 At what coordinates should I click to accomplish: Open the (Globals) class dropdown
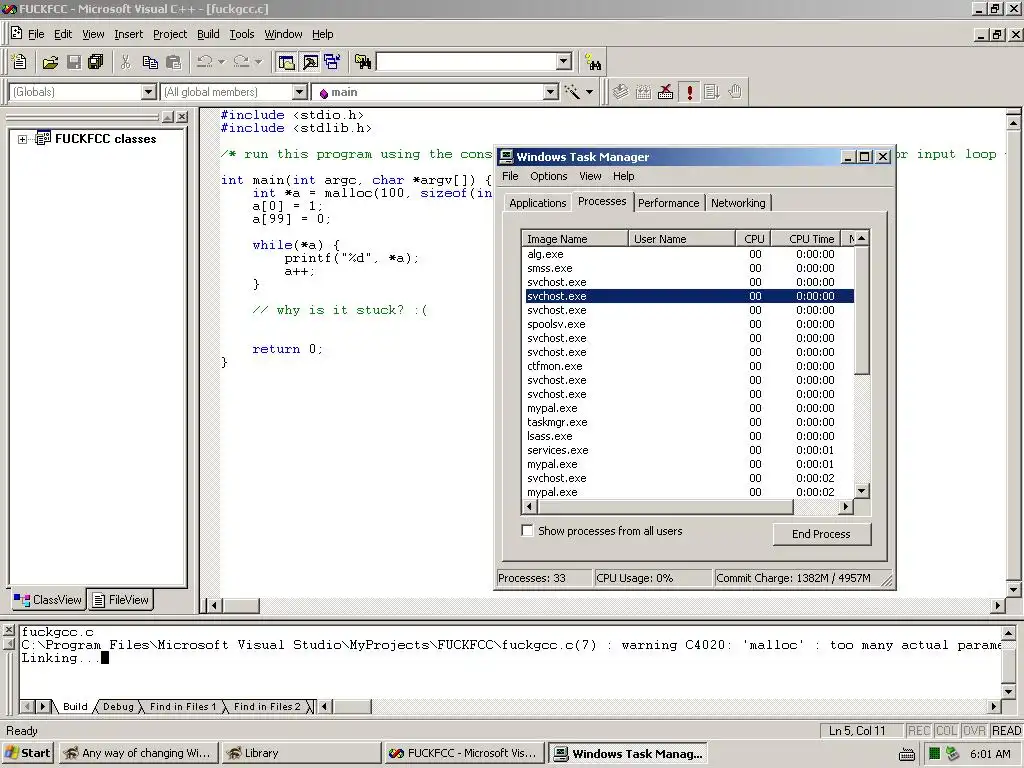coord(149,92)
